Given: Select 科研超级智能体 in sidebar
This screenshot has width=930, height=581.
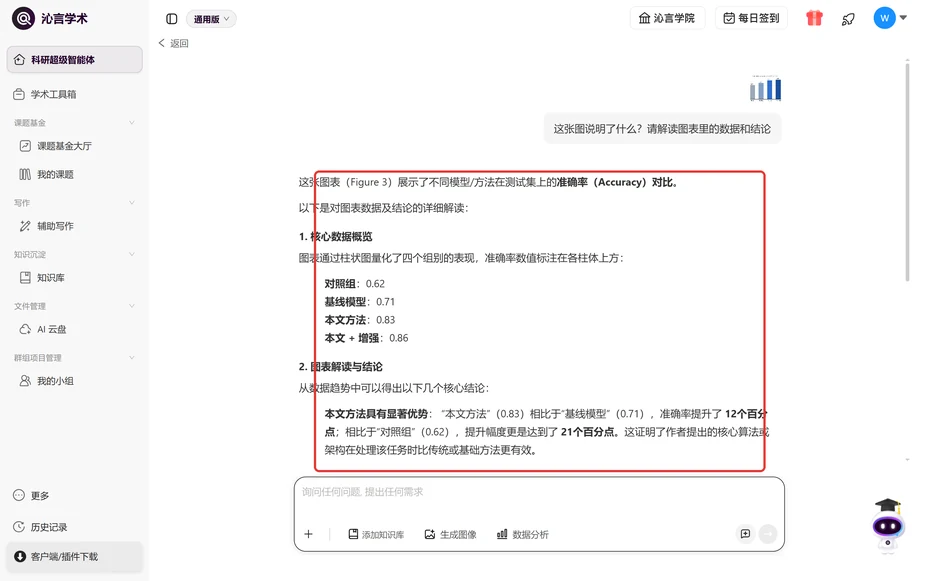Looking at the screenshot, I should pyautogui.click(x=75, y=59).
